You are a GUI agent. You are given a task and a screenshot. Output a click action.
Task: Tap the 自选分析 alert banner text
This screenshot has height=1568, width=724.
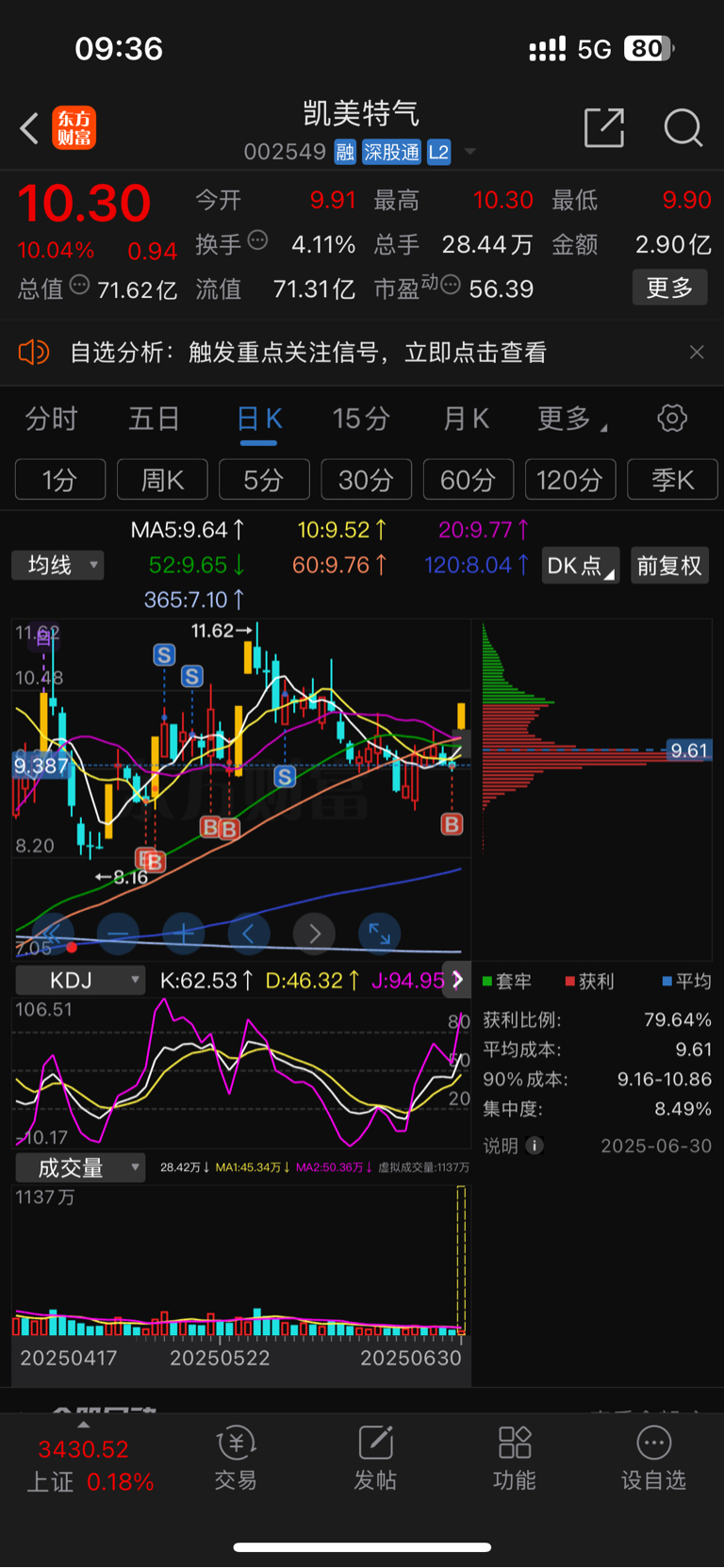click(307, 353)
